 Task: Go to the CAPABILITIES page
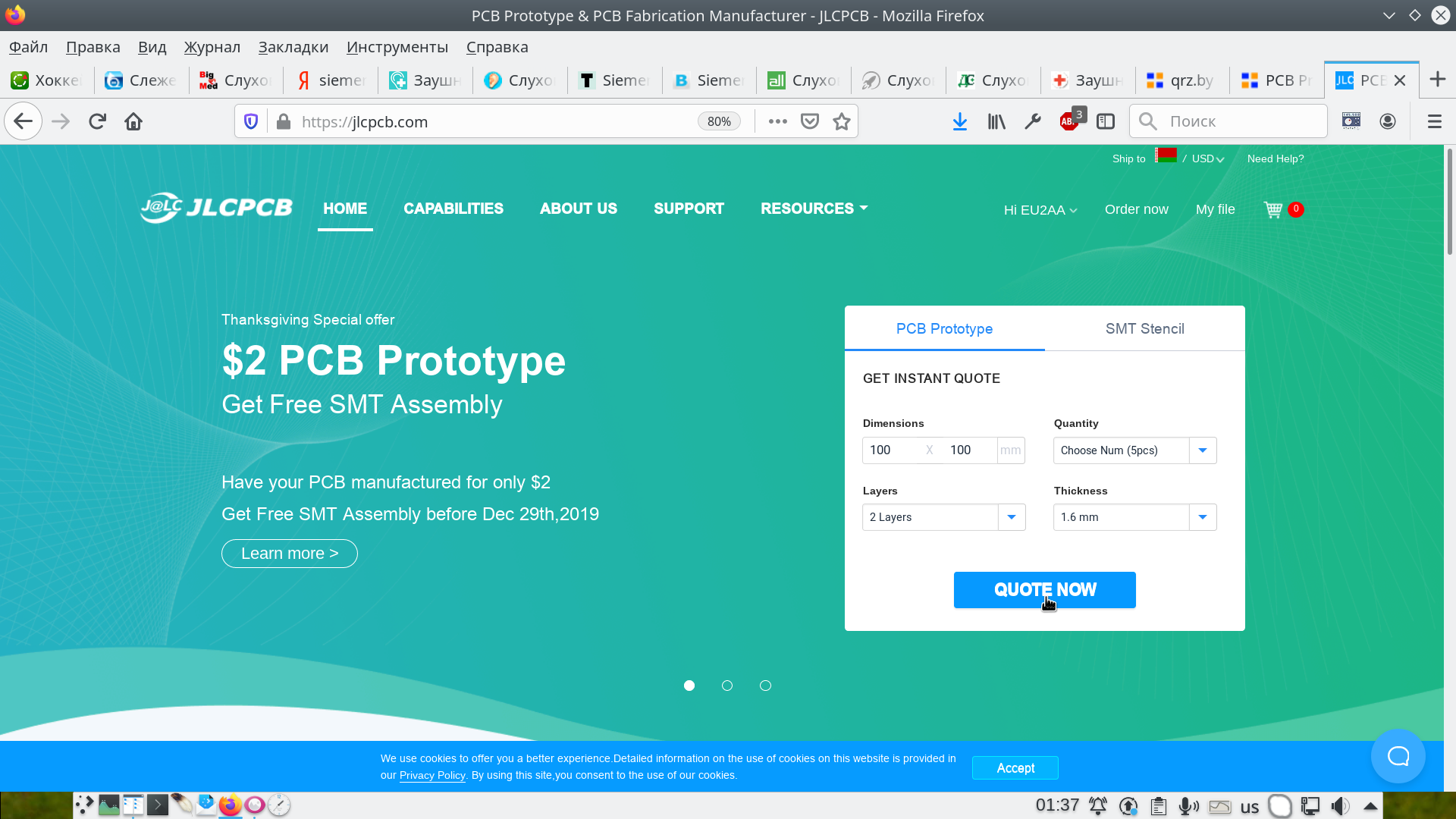point(453,209)
